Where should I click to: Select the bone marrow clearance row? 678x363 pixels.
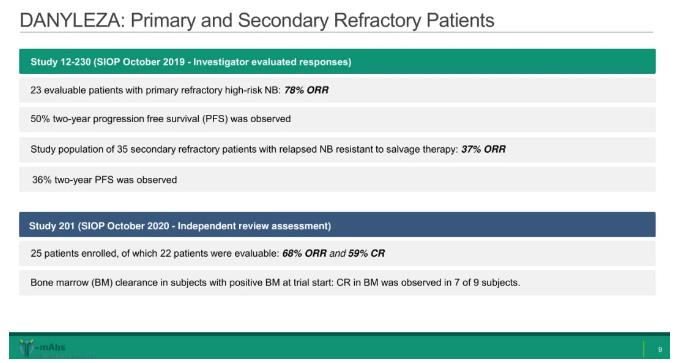pyautogui.click(x=337, y=283)
